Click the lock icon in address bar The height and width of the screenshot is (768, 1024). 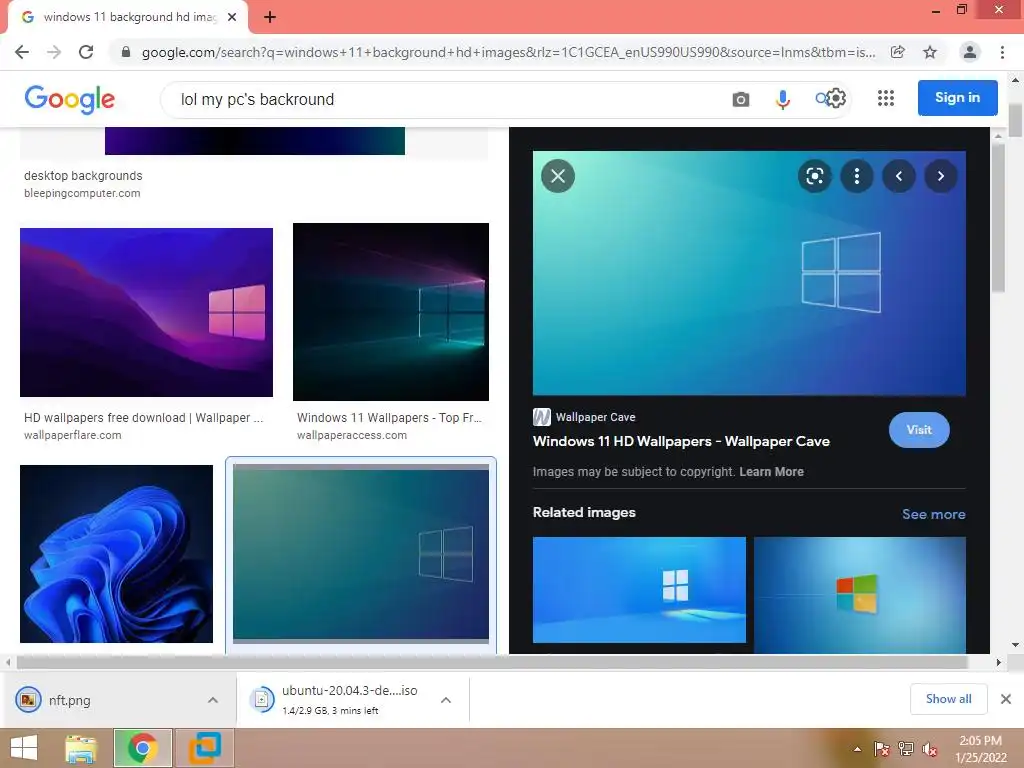[x=125, y=52]
